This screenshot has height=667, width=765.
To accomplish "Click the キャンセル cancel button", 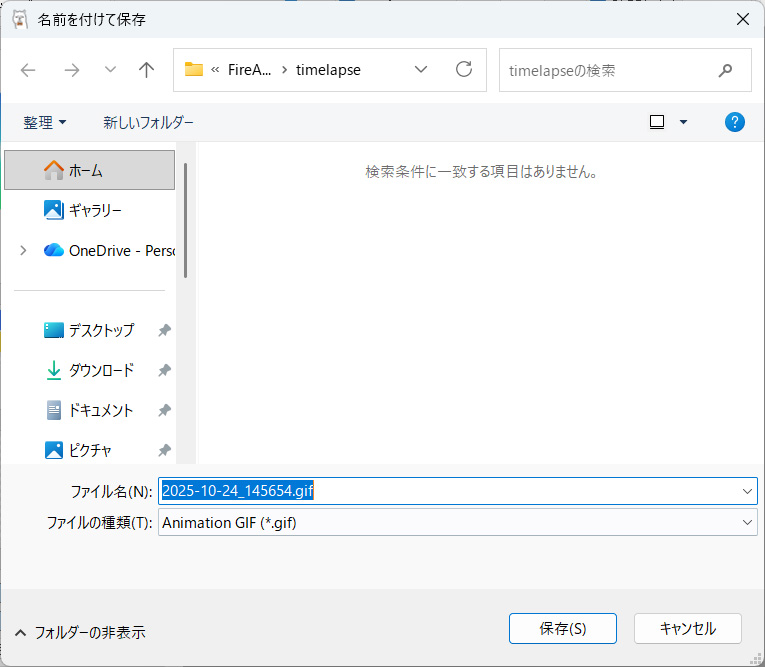I will (688, 629).
